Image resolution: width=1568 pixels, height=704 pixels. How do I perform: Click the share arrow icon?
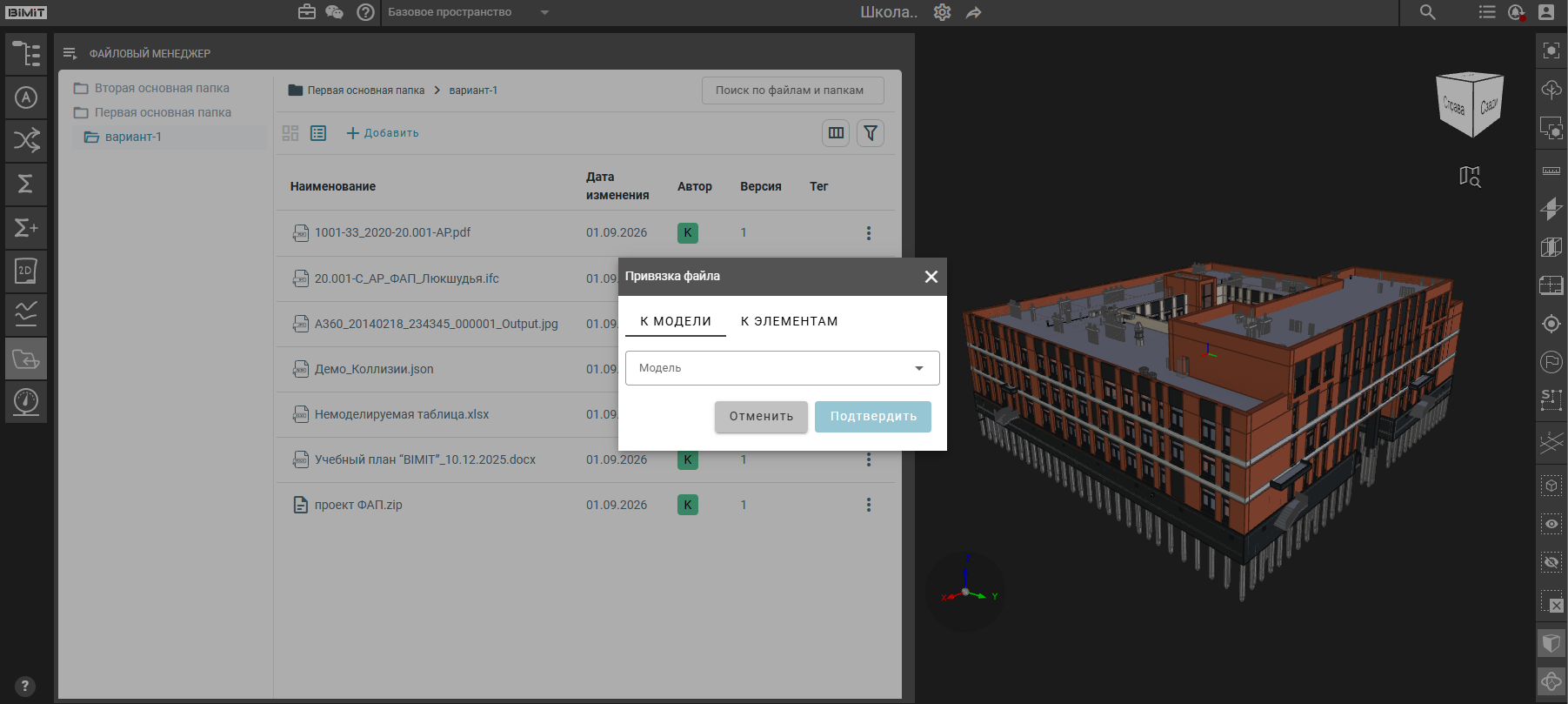point(973,12)
